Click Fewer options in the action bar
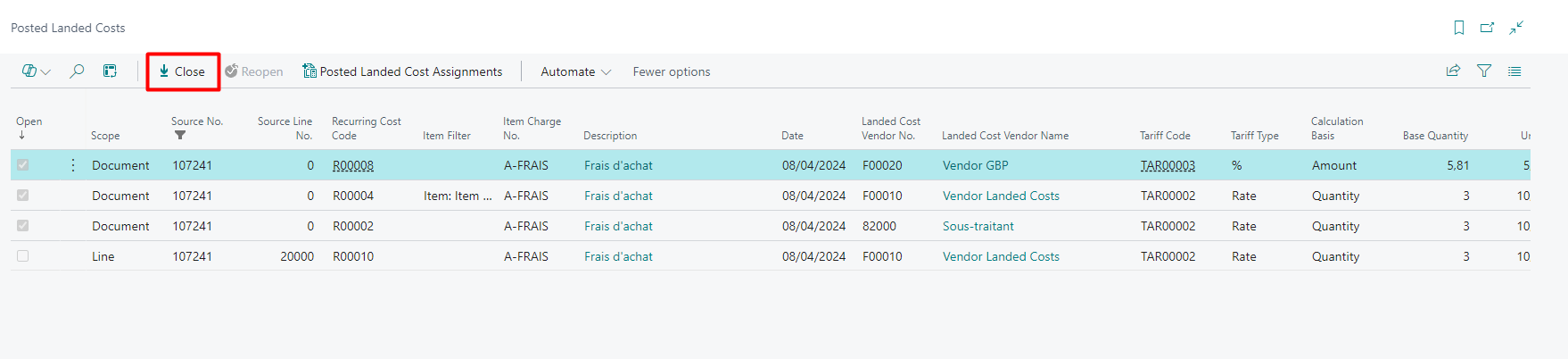1568x359 pixels. [671, 71]
